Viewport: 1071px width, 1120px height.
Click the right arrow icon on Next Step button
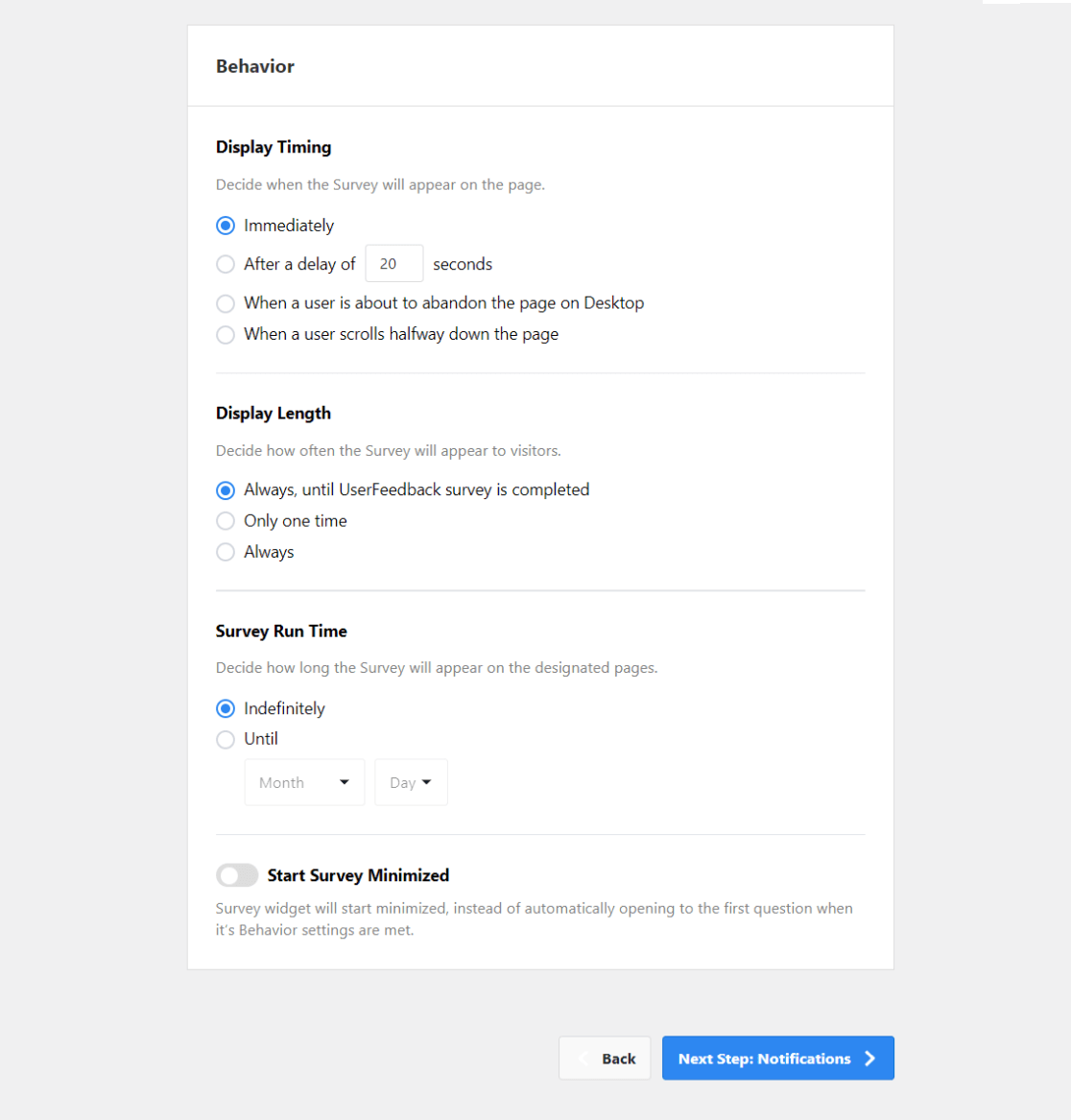point(871,1058)
